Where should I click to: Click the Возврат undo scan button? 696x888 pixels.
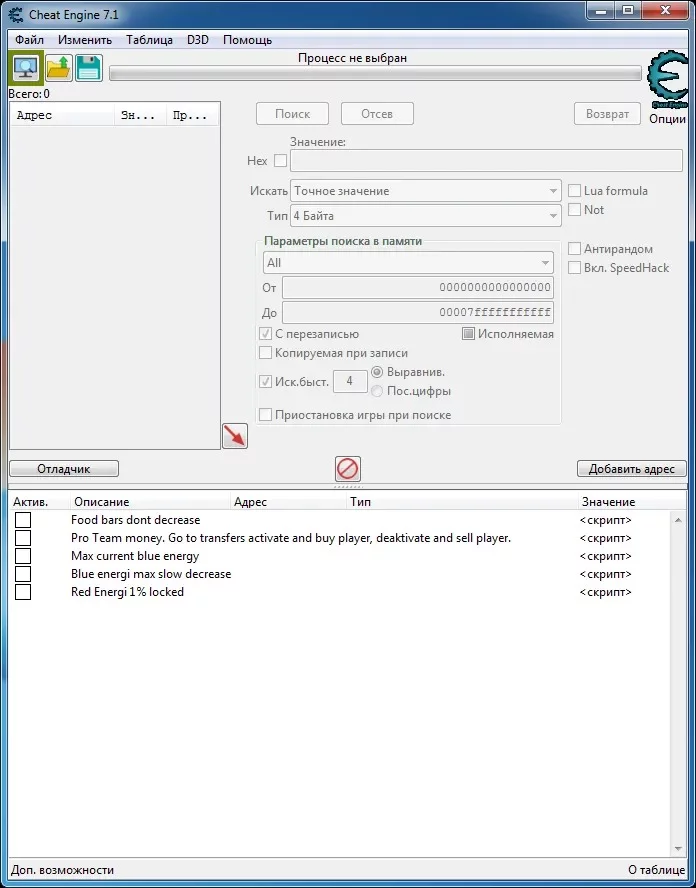[608, 114]
